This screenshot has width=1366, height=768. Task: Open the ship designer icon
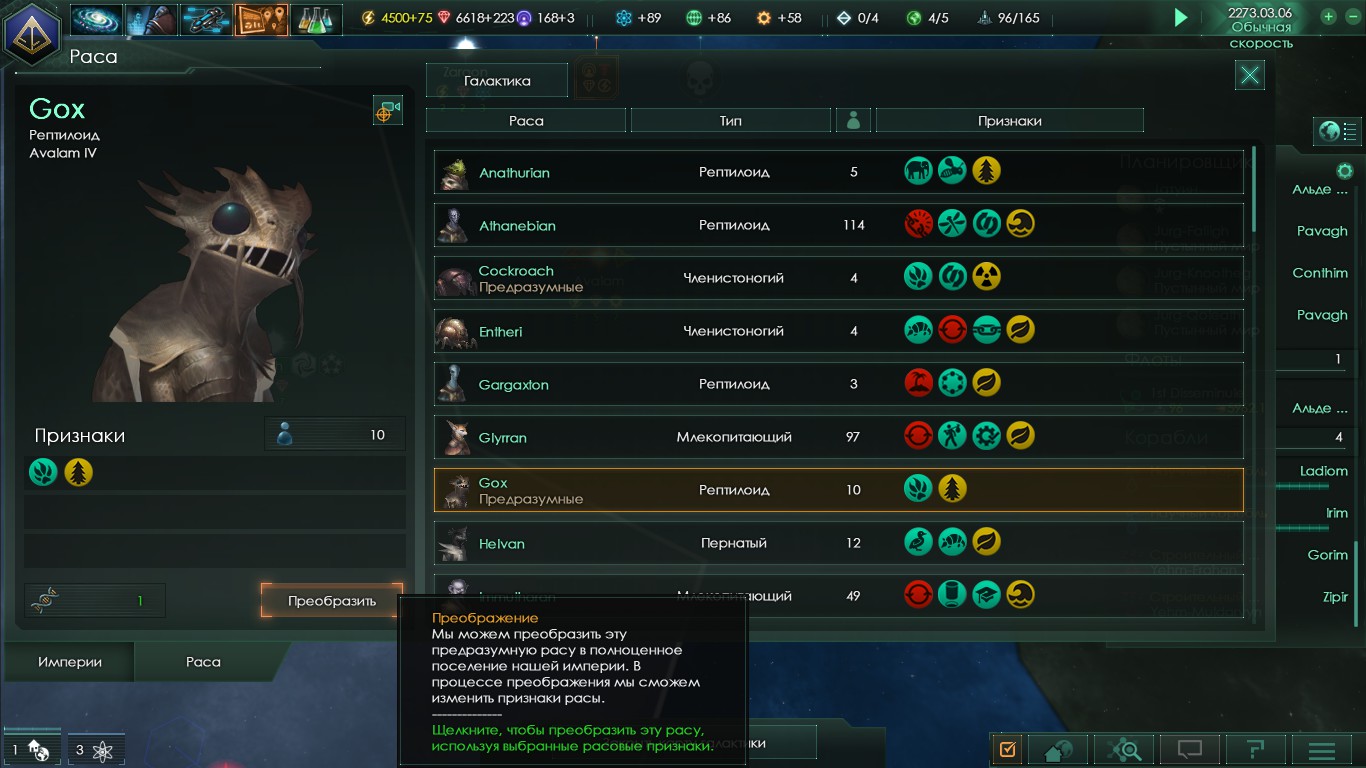click(x=207, y=19)
